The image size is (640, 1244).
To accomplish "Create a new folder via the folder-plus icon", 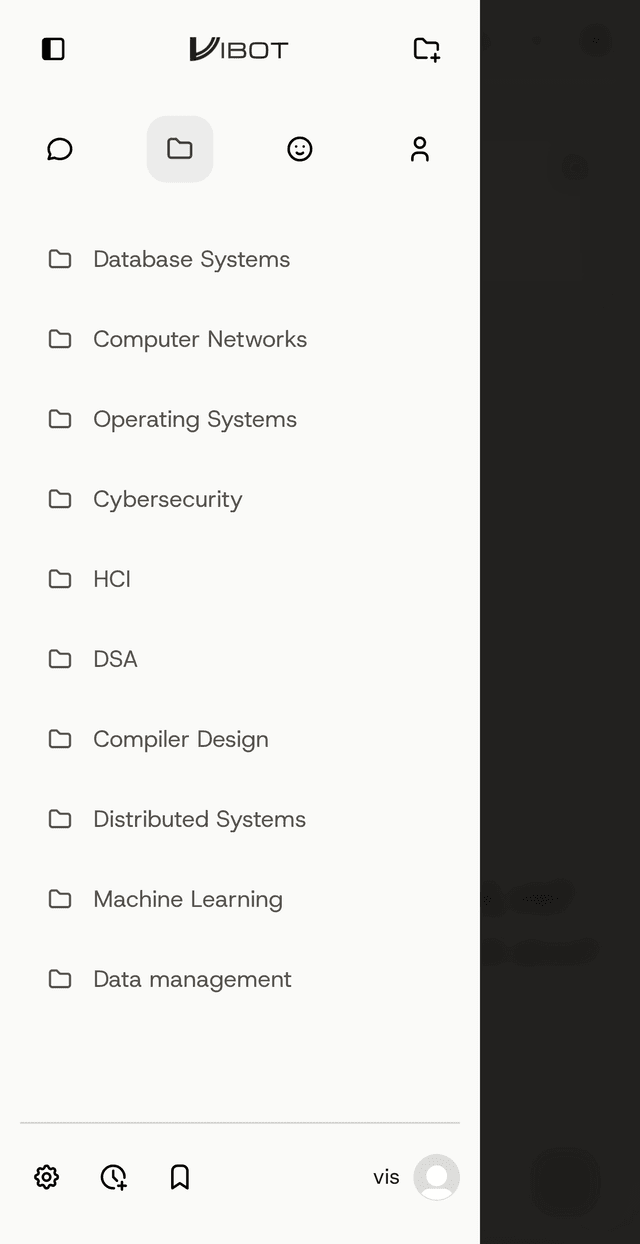I will coord(427,48).
